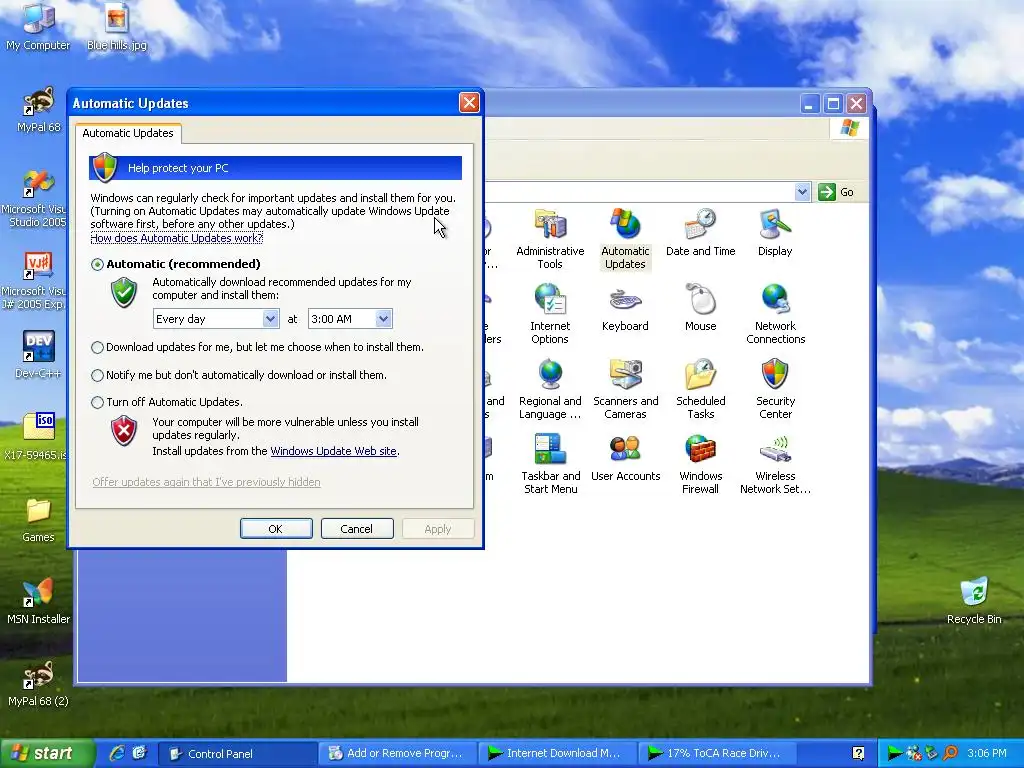This screenshot has width=1024, height=768.
Task: Select MyPal 68 (2) desktop shortcut
Action: click(x=38, y=683)
